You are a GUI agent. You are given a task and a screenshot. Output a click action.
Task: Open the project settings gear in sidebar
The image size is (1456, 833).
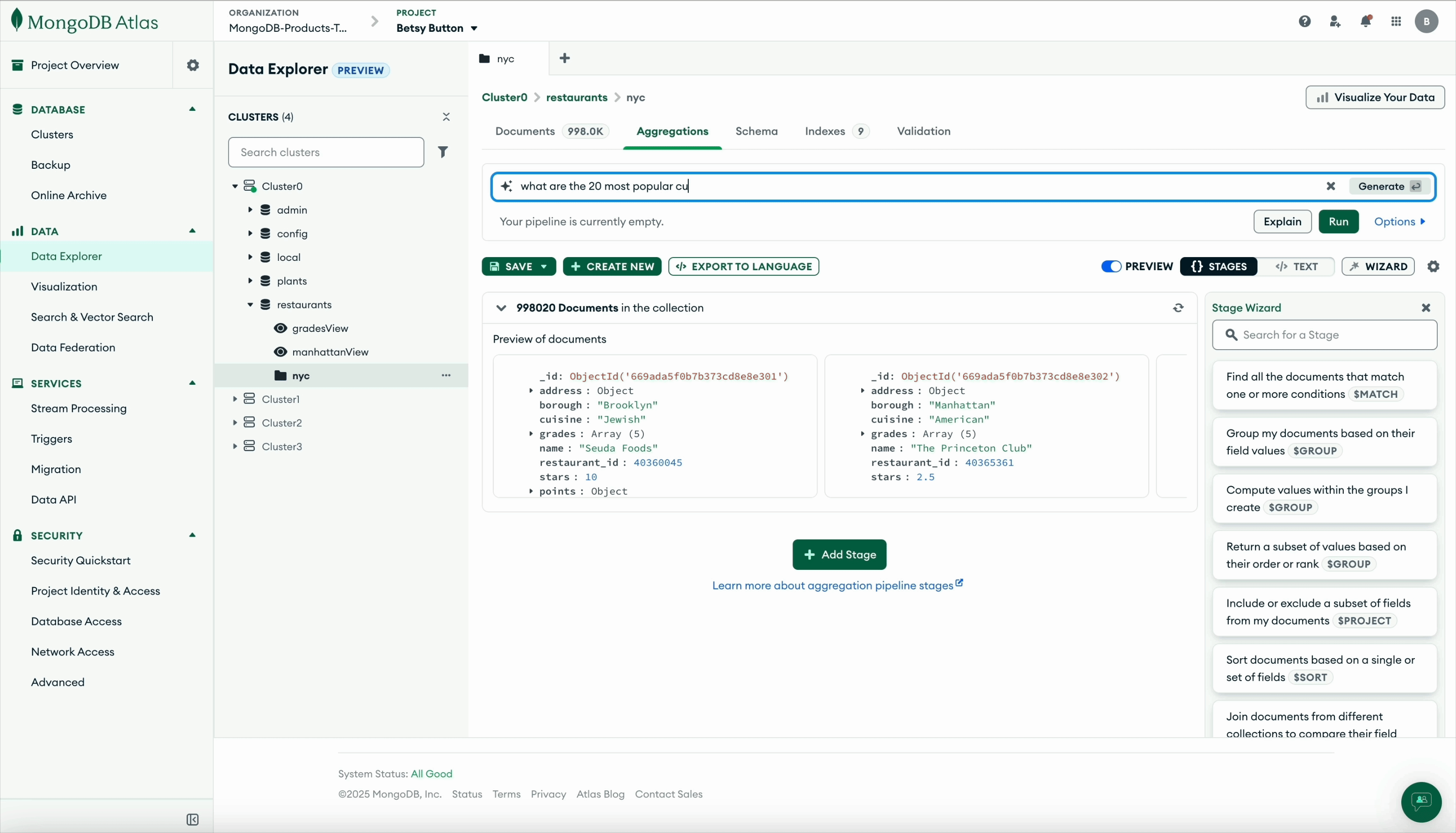point(193,65)
